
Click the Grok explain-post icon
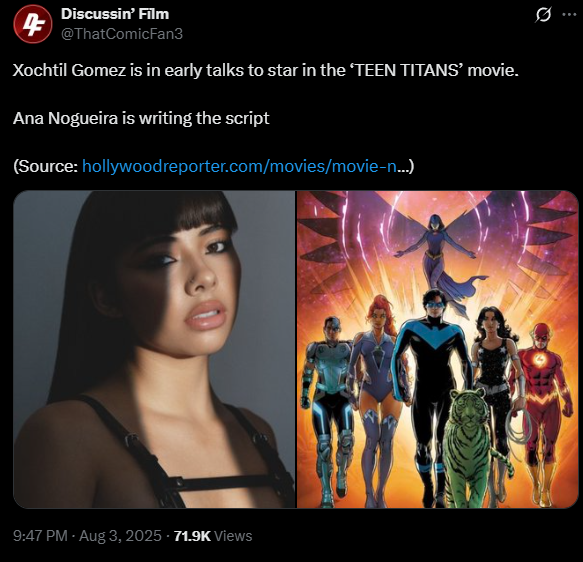pyautogui.click(x=543, y=15)
